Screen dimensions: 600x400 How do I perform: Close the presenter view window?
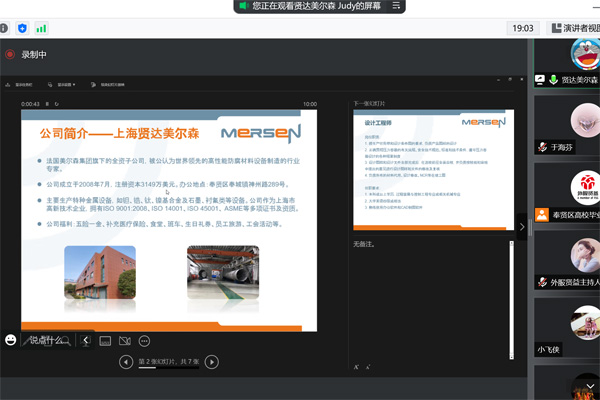tap(522, 79)
